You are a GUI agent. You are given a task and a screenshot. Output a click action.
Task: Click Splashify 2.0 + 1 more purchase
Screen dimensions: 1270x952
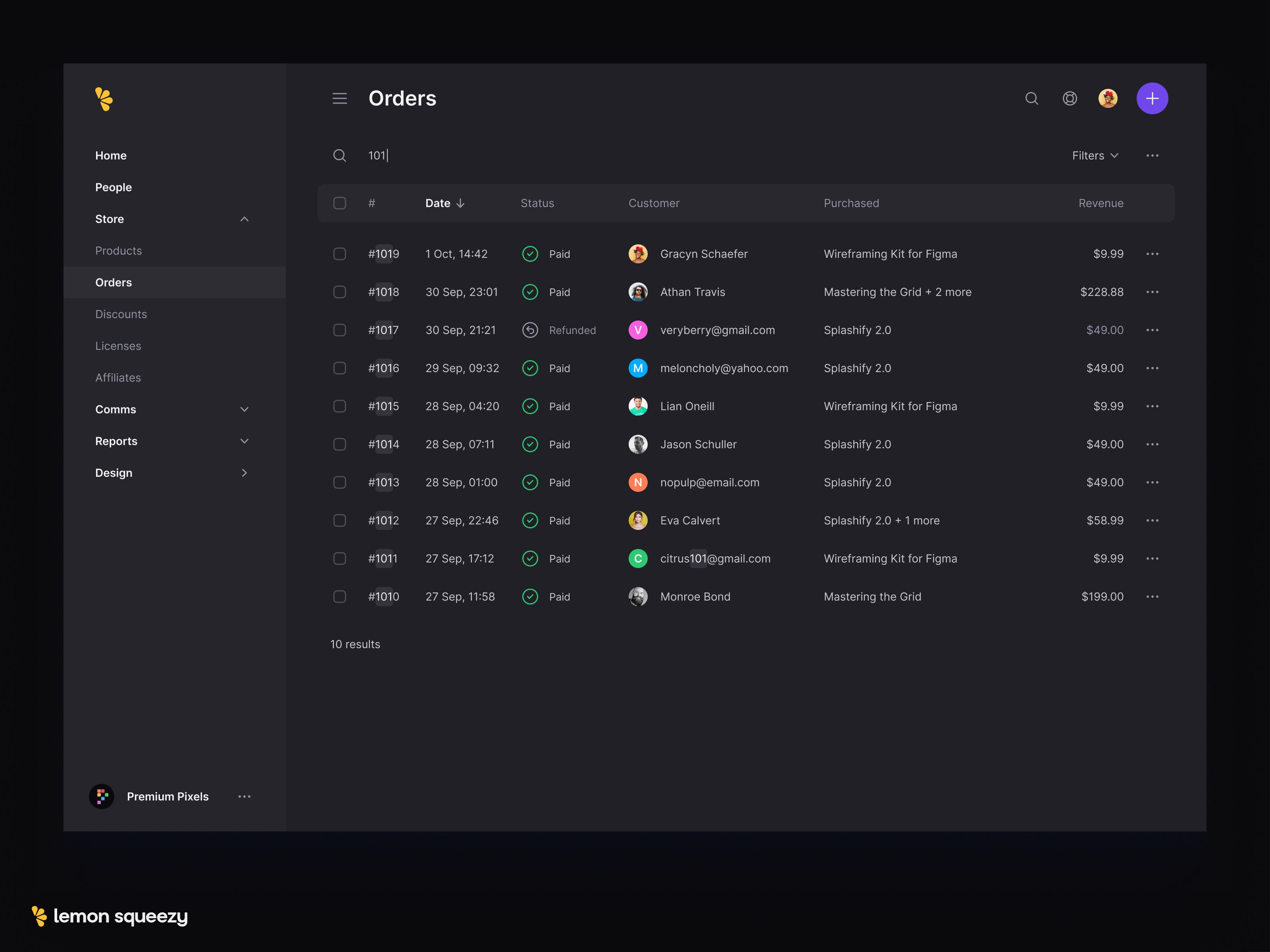pyautogui.click(x=882, y=520)
